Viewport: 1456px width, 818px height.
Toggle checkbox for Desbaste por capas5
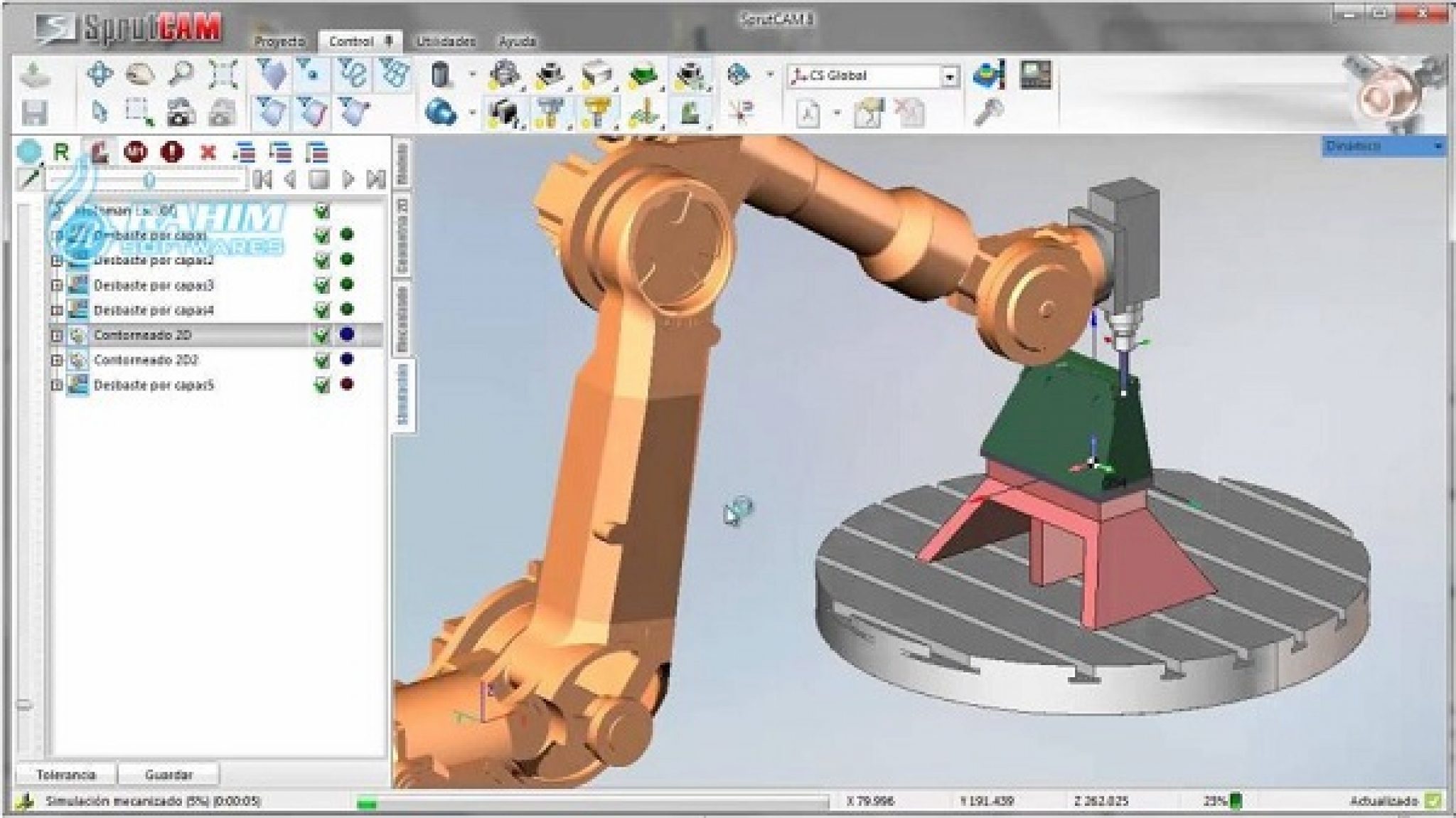pyautogui.click(x=322, y=385)
